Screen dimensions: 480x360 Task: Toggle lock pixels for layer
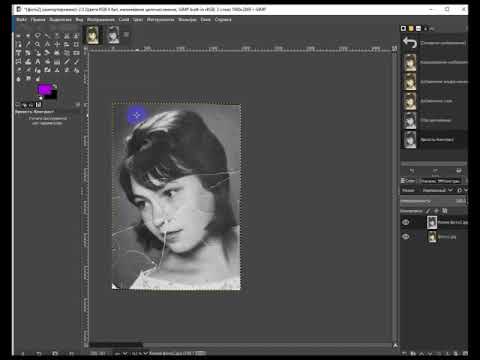(428, 211)
